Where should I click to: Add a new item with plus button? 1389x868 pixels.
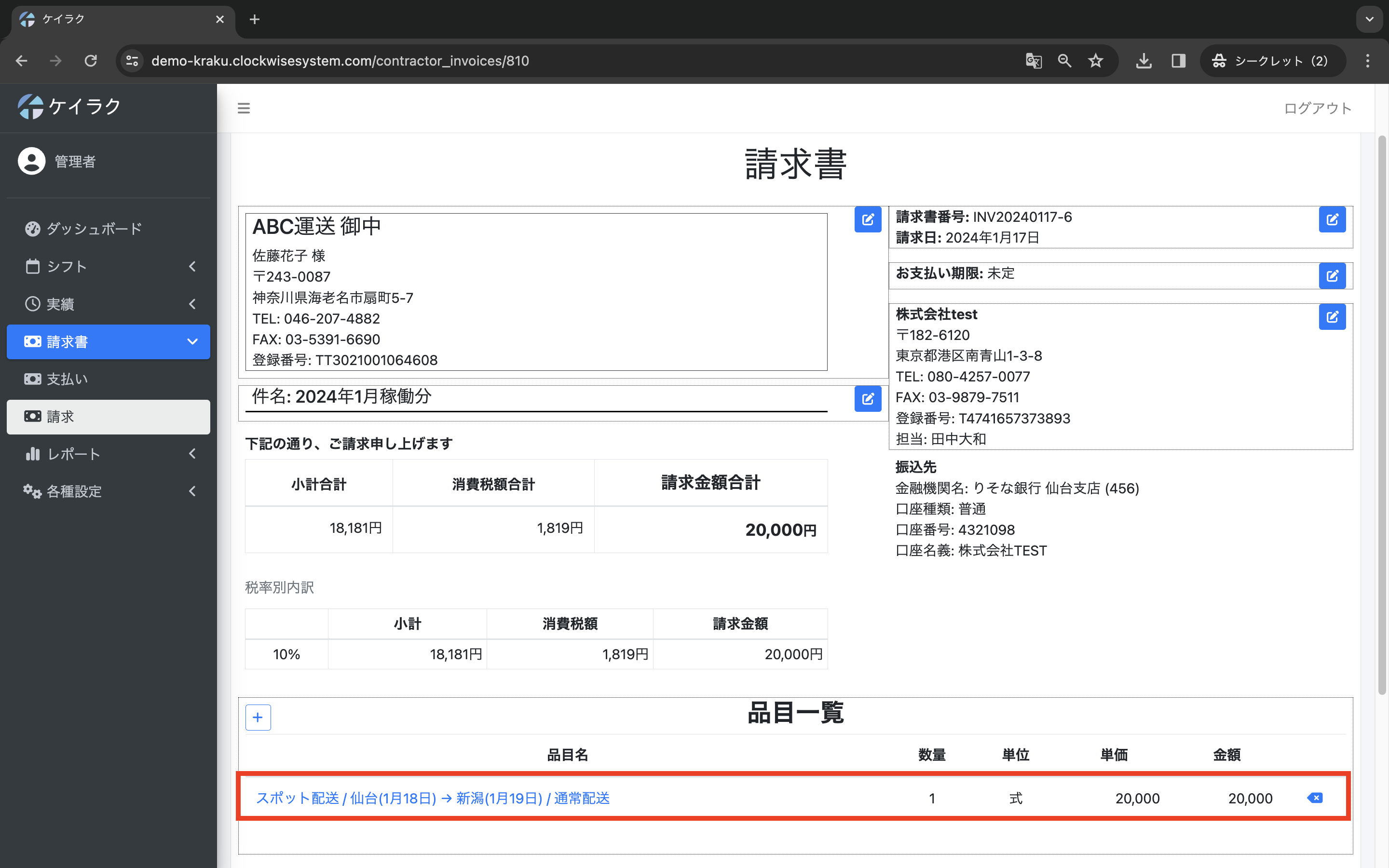[x=258, y=718]
